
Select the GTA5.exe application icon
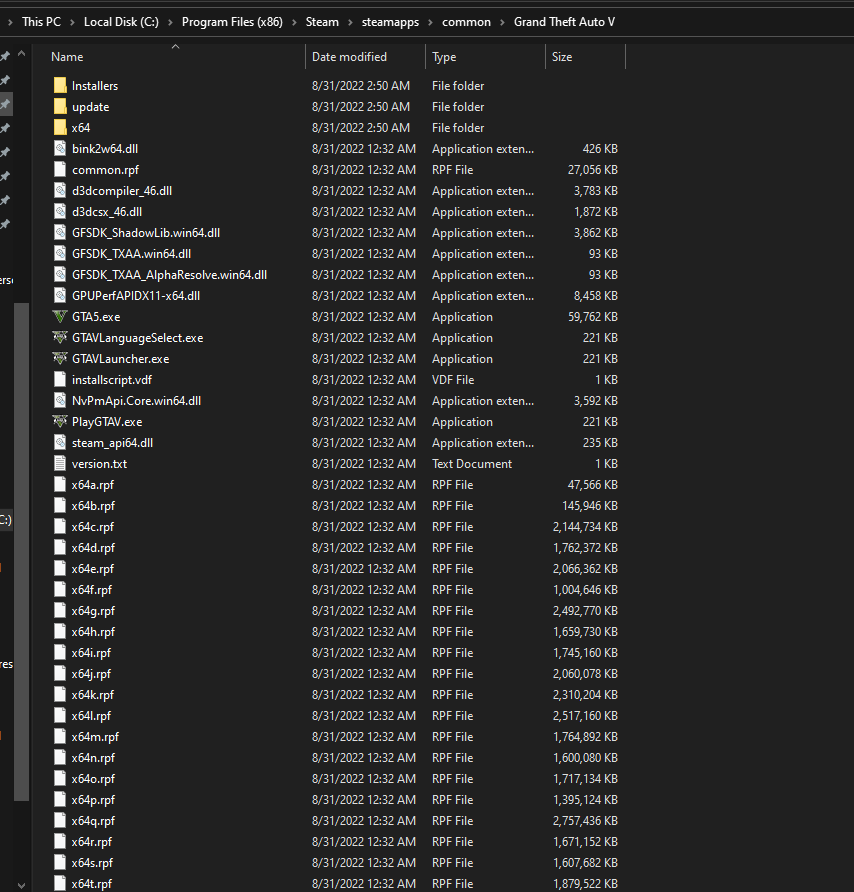[58, 316]
